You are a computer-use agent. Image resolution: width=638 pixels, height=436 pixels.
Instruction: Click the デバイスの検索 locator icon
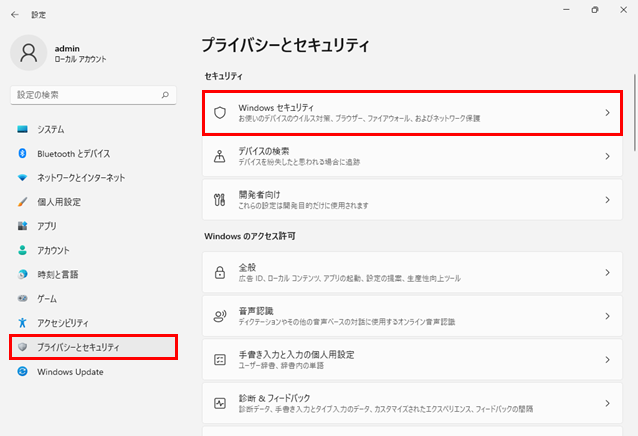[x=220, y=156]
